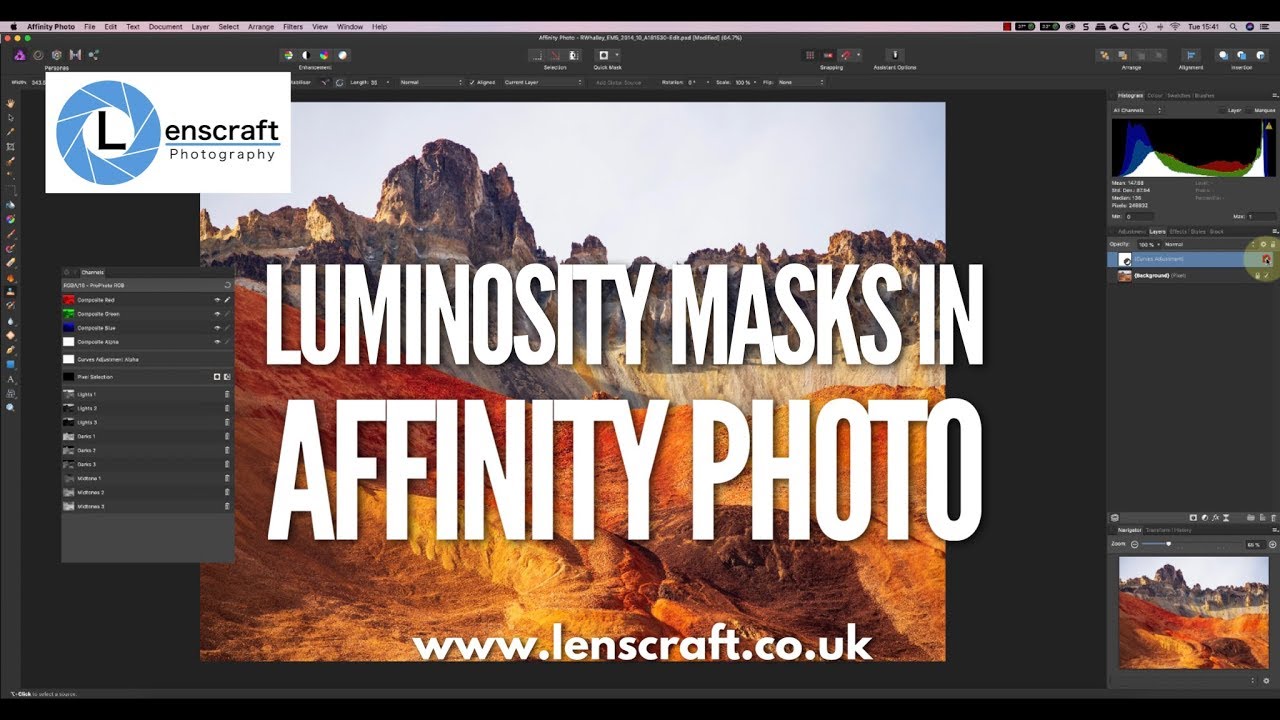Viewport: 1280px width, 720px height.
Task: Open the Affinity Photo application menu
Action: (53, 26)
